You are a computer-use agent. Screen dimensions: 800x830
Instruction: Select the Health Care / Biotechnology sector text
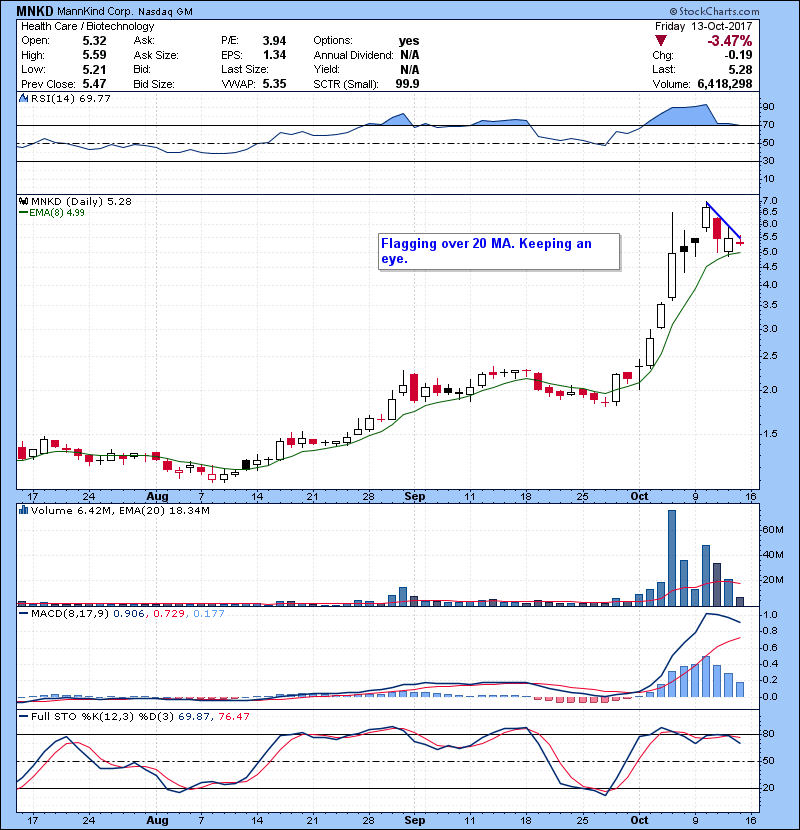point(88,26)
